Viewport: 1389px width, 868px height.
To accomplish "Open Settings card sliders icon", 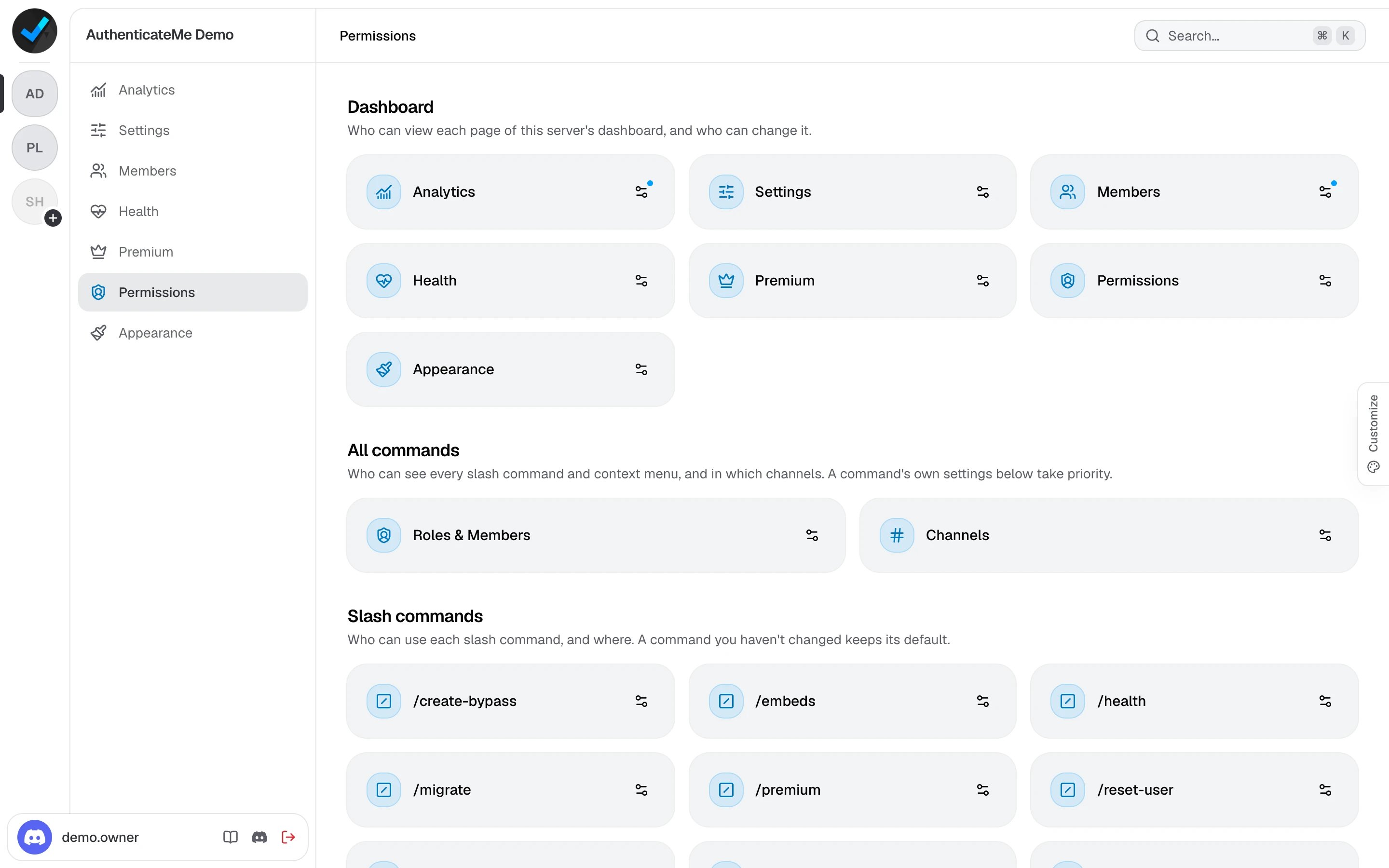I will tap(982, 192).
